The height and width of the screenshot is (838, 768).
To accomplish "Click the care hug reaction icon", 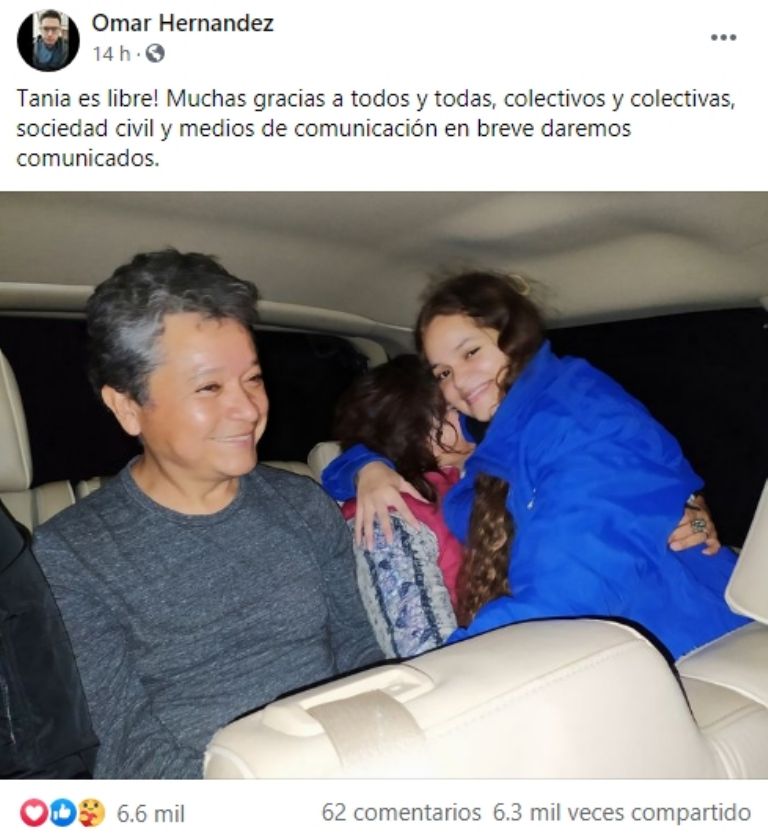I will click(x=91, y=813).
